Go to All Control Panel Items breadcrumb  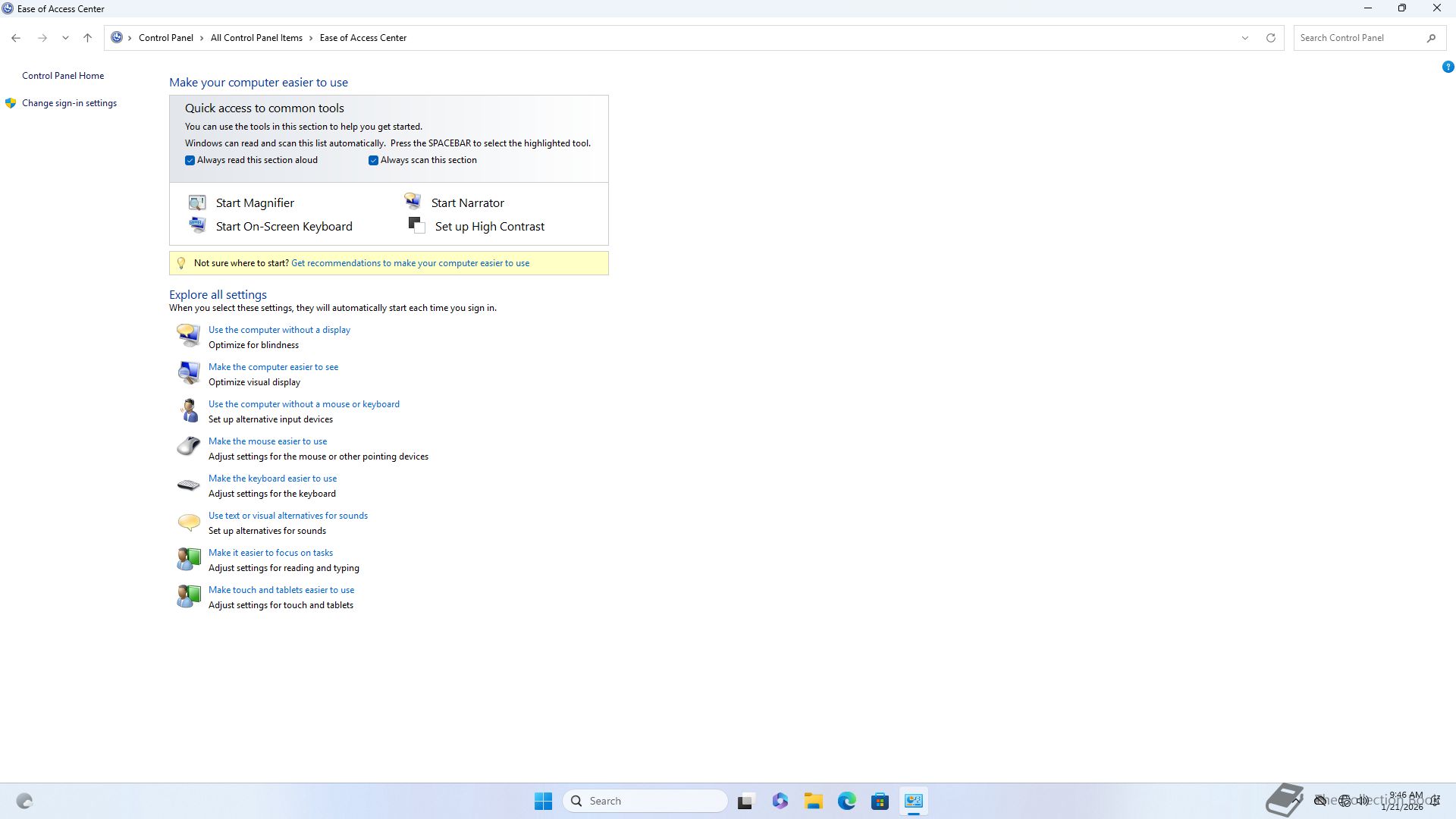coord(256,38)
